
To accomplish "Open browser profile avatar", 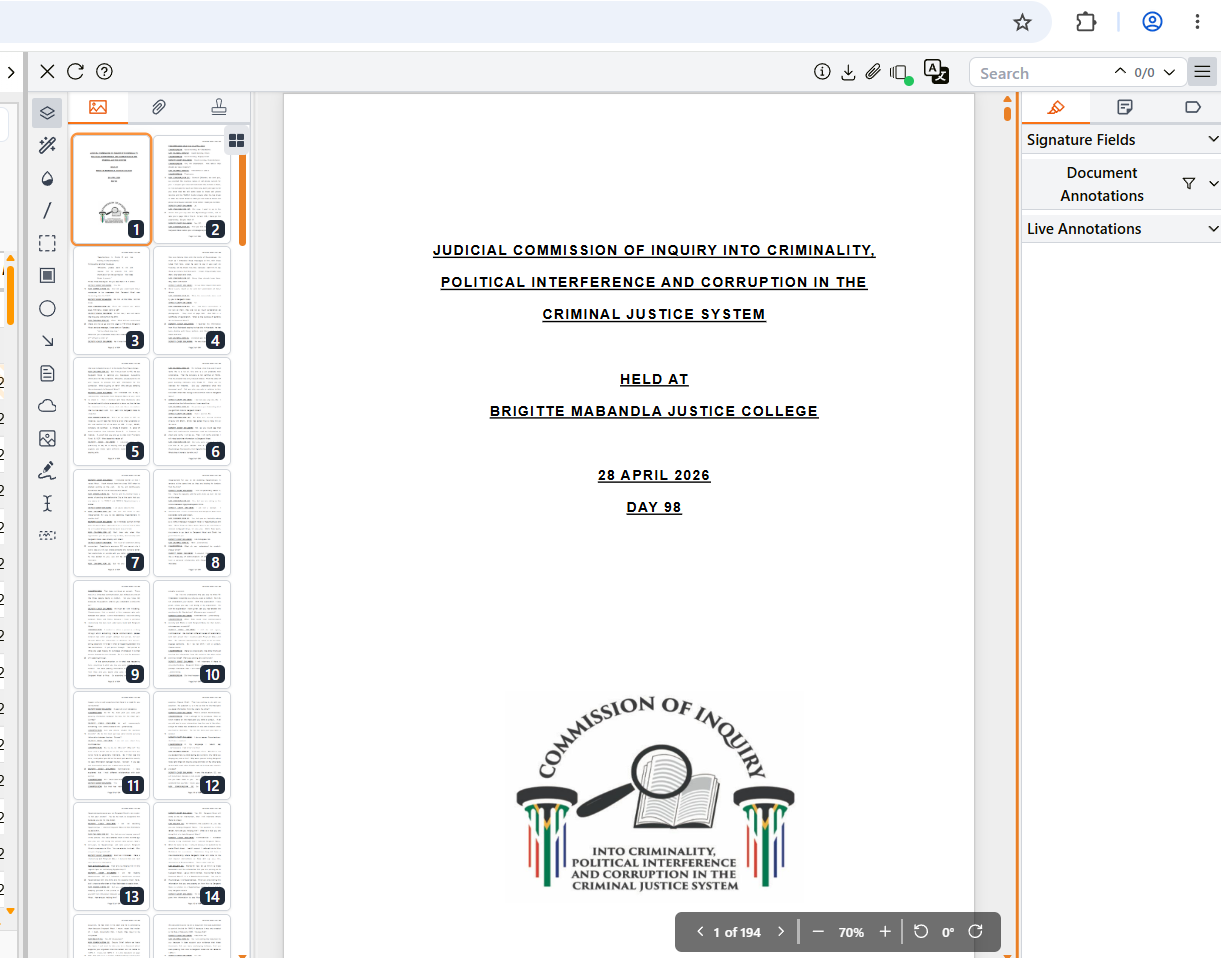I will tap(1152, 22).
